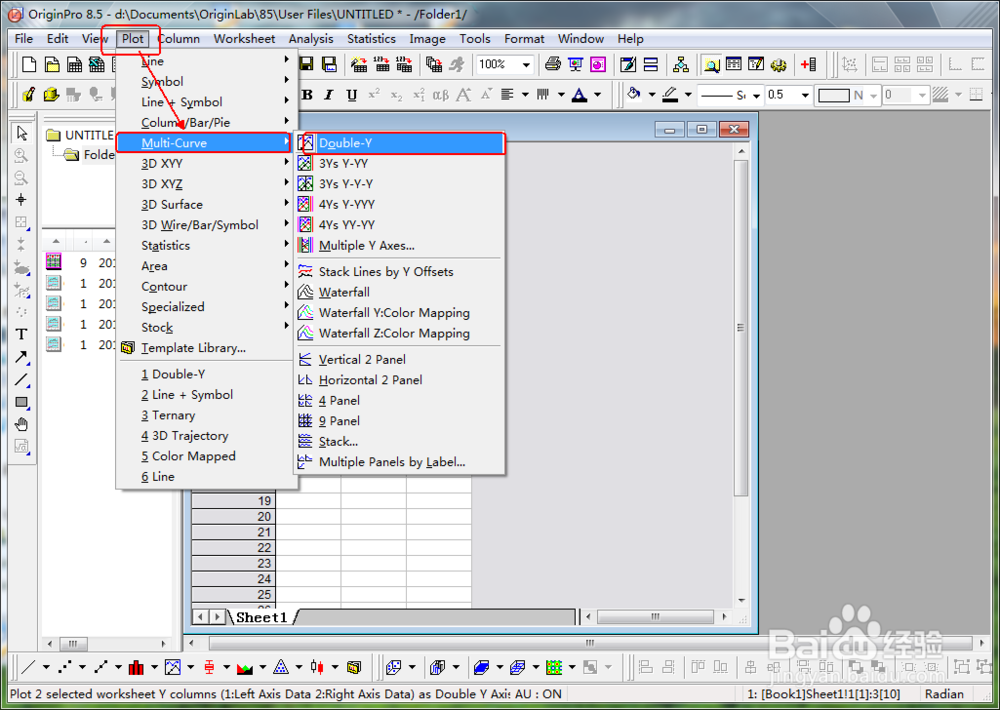Click the font color A swatch

(x=579, y=95)
